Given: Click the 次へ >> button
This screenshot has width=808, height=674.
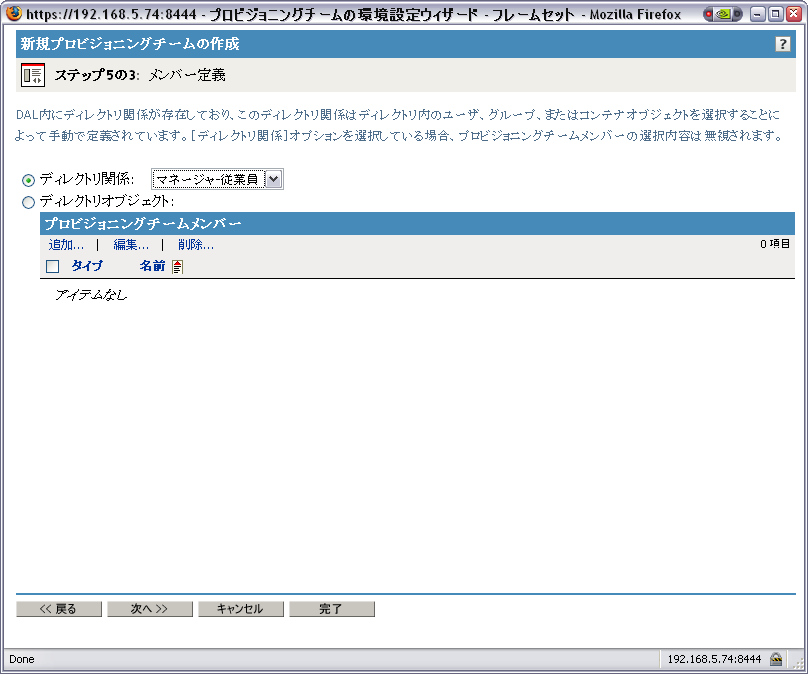Looking at the screenshot, I should pos(150,609).
